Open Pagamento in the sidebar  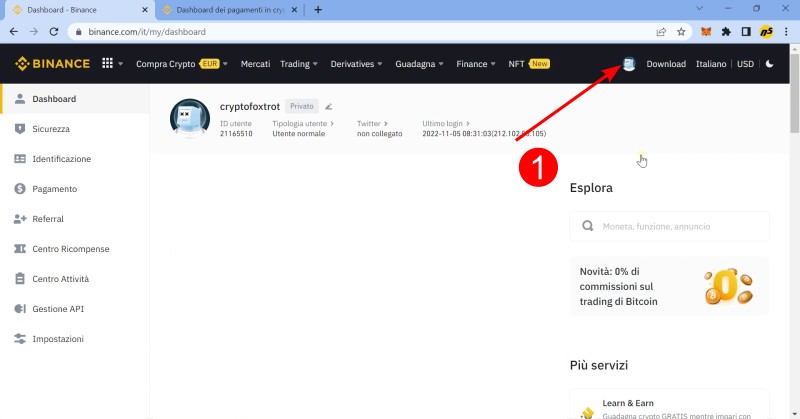click(x=75, y=189)
